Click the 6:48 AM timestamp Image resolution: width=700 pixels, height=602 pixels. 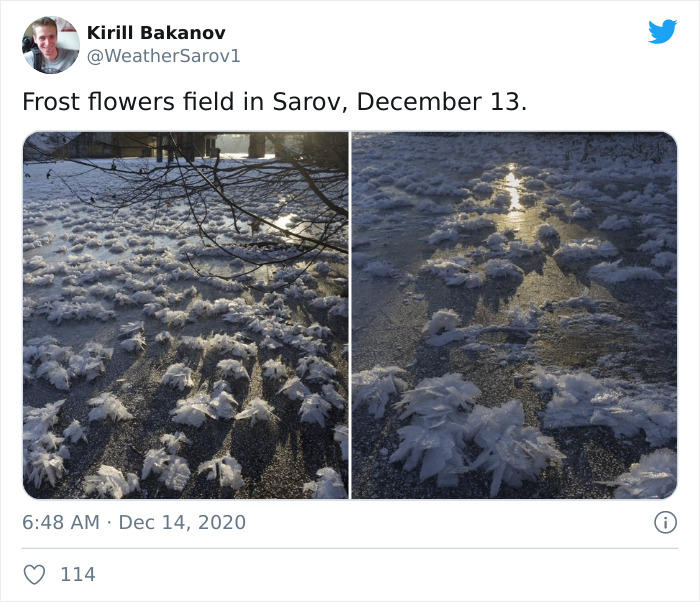click(58, 522)
